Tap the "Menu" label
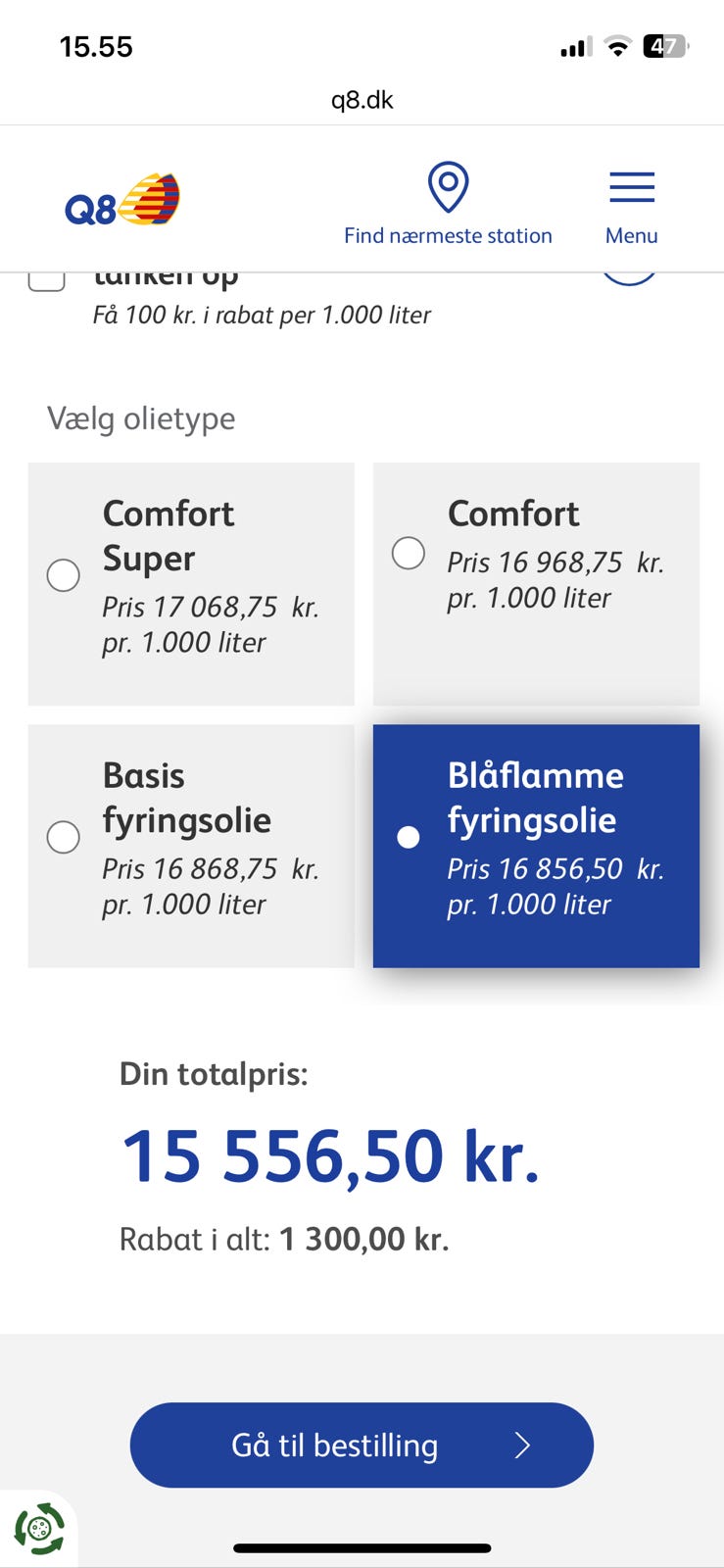724x1568 pixels. pyautogui.click(x=632, y=235)
